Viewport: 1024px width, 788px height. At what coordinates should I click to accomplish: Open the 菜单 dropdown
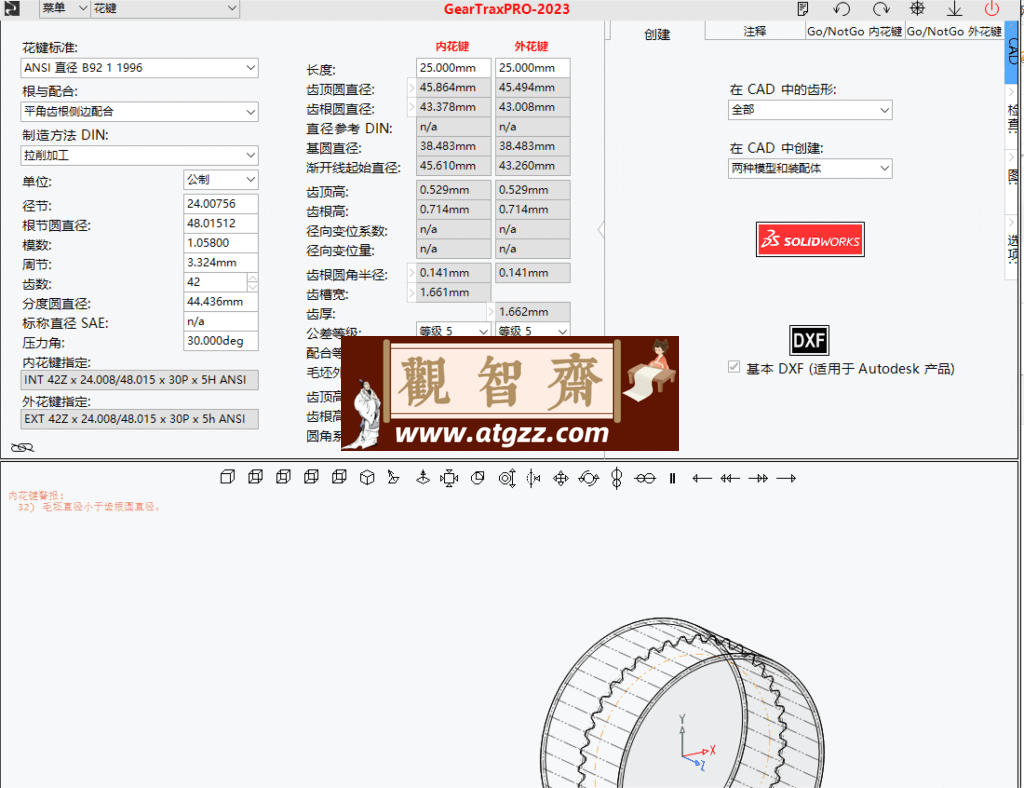tap(64, 8)
